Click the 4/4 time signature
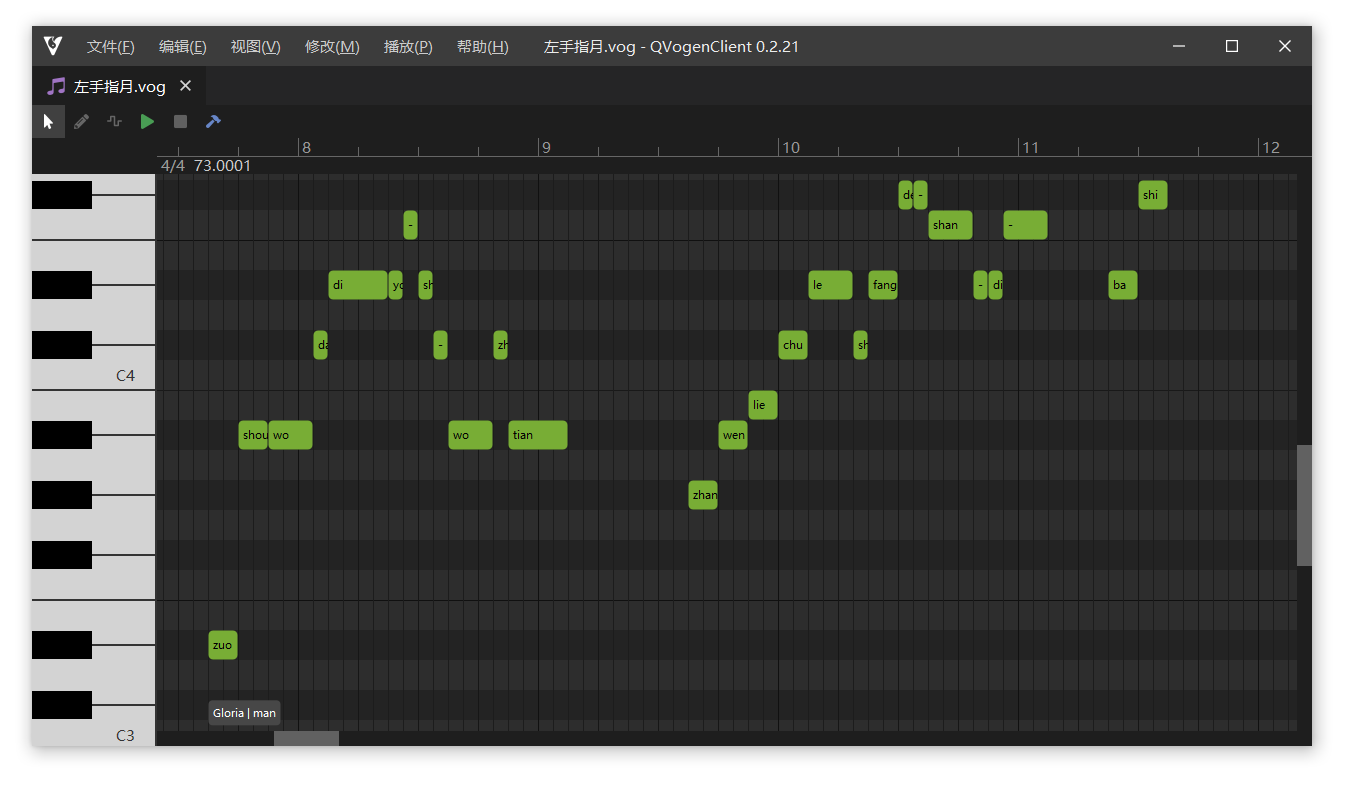The width and height of the screenshot is (1359, 789). click(173, 166)
